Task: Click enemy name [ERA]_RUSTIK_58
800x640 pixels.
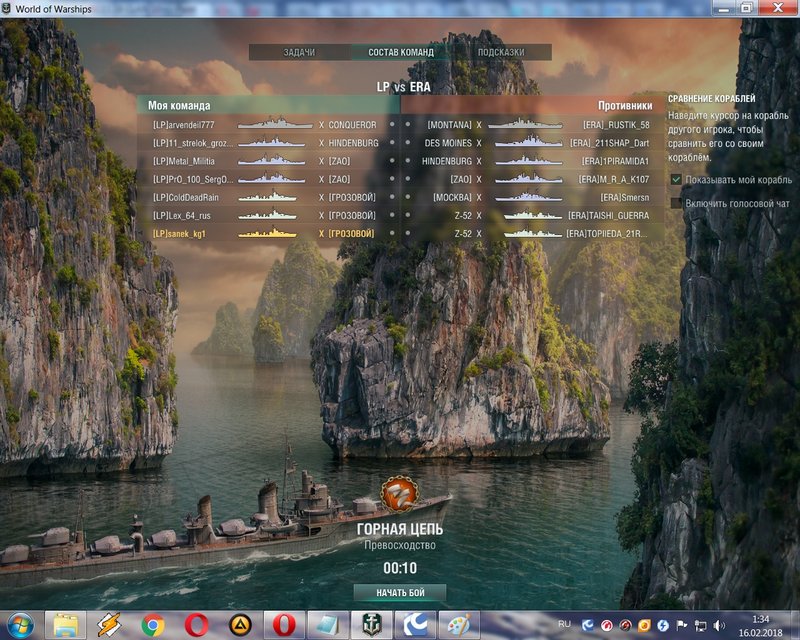Action: tap(616, 125)
